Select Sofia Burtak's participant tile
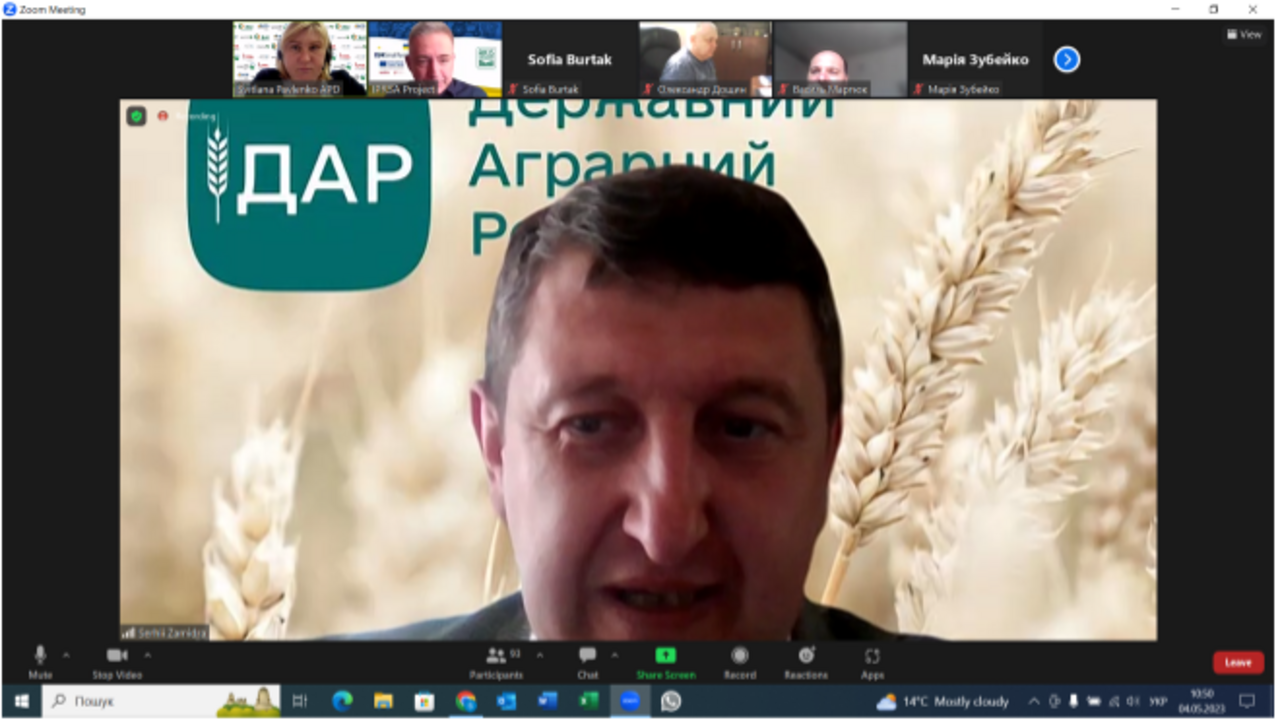Viewport: 1280px width, 722px height. [569, 60]
